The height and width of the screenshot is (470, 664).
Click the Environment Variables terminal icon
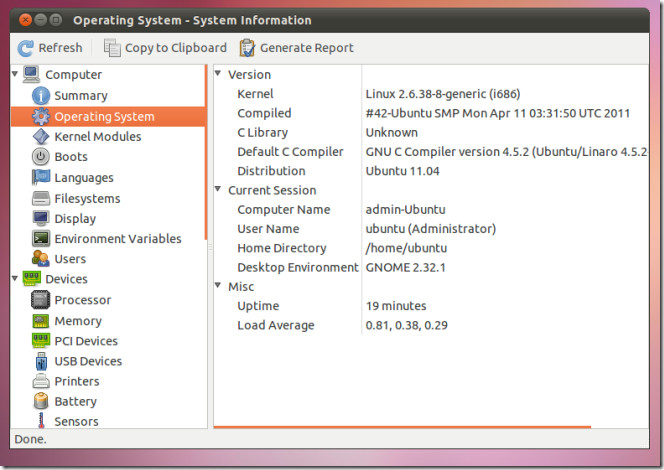pyautogui.click(x=41, y=239)
